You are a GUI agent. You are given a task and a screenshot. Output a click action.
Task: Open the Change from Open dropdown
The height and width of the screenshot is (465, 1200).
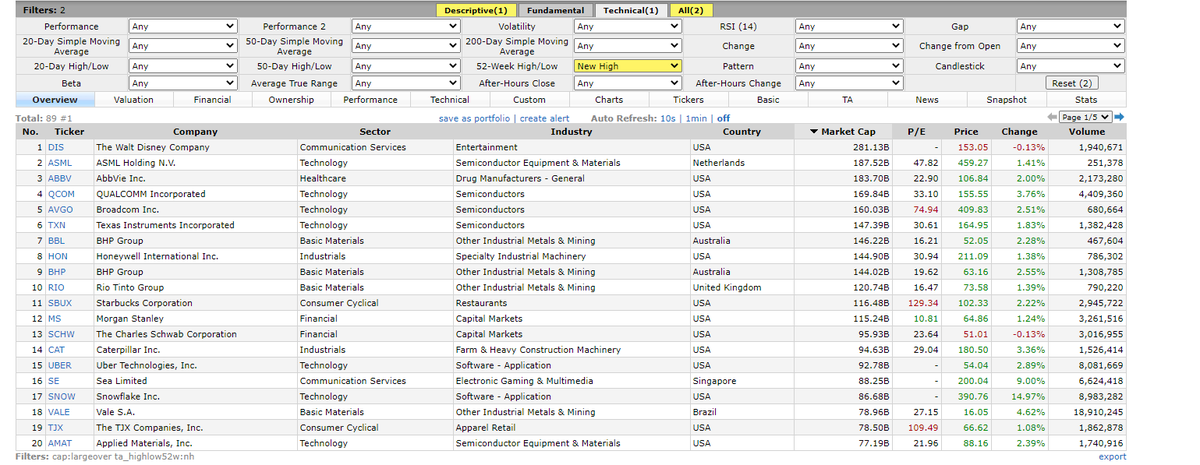click(1070, 46)
